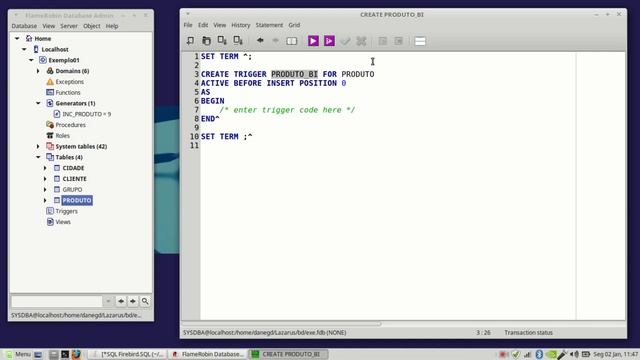Click the trigger code comment on line 7

[287, 110]
